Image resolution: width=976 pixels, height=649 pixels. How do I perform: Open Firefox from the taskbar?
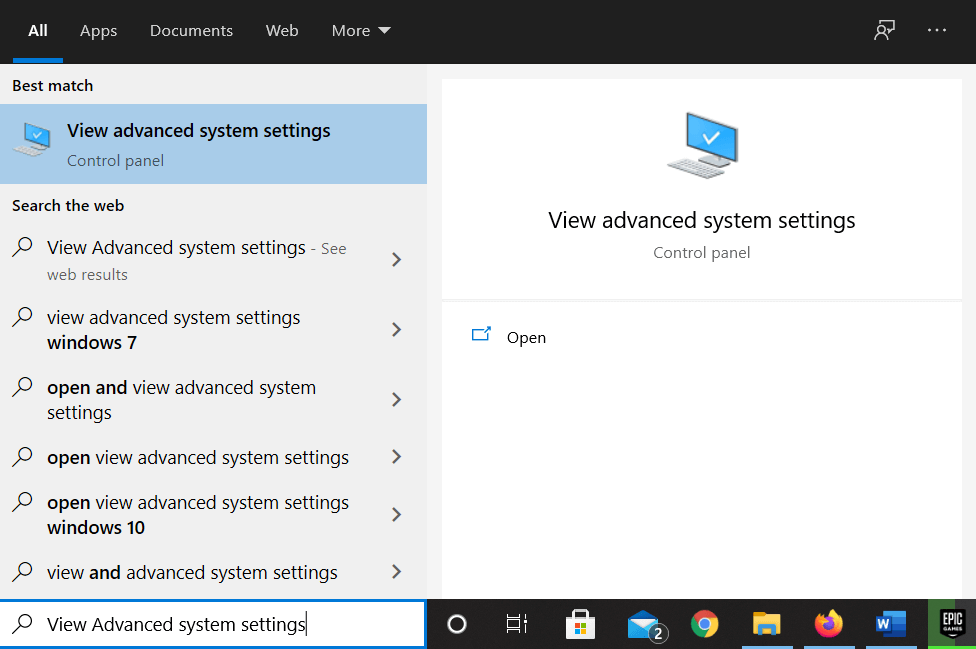click(x=828, y=623)
